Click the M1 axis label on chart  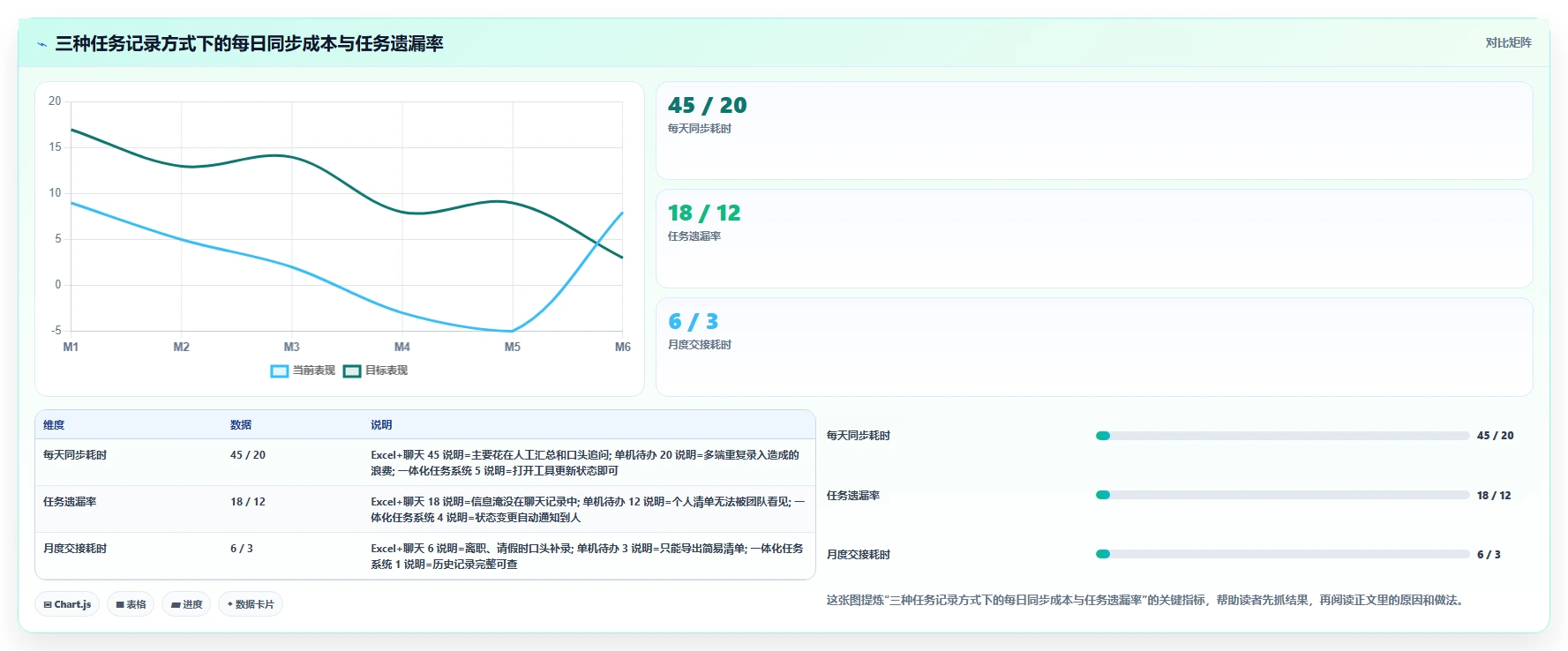71,347
